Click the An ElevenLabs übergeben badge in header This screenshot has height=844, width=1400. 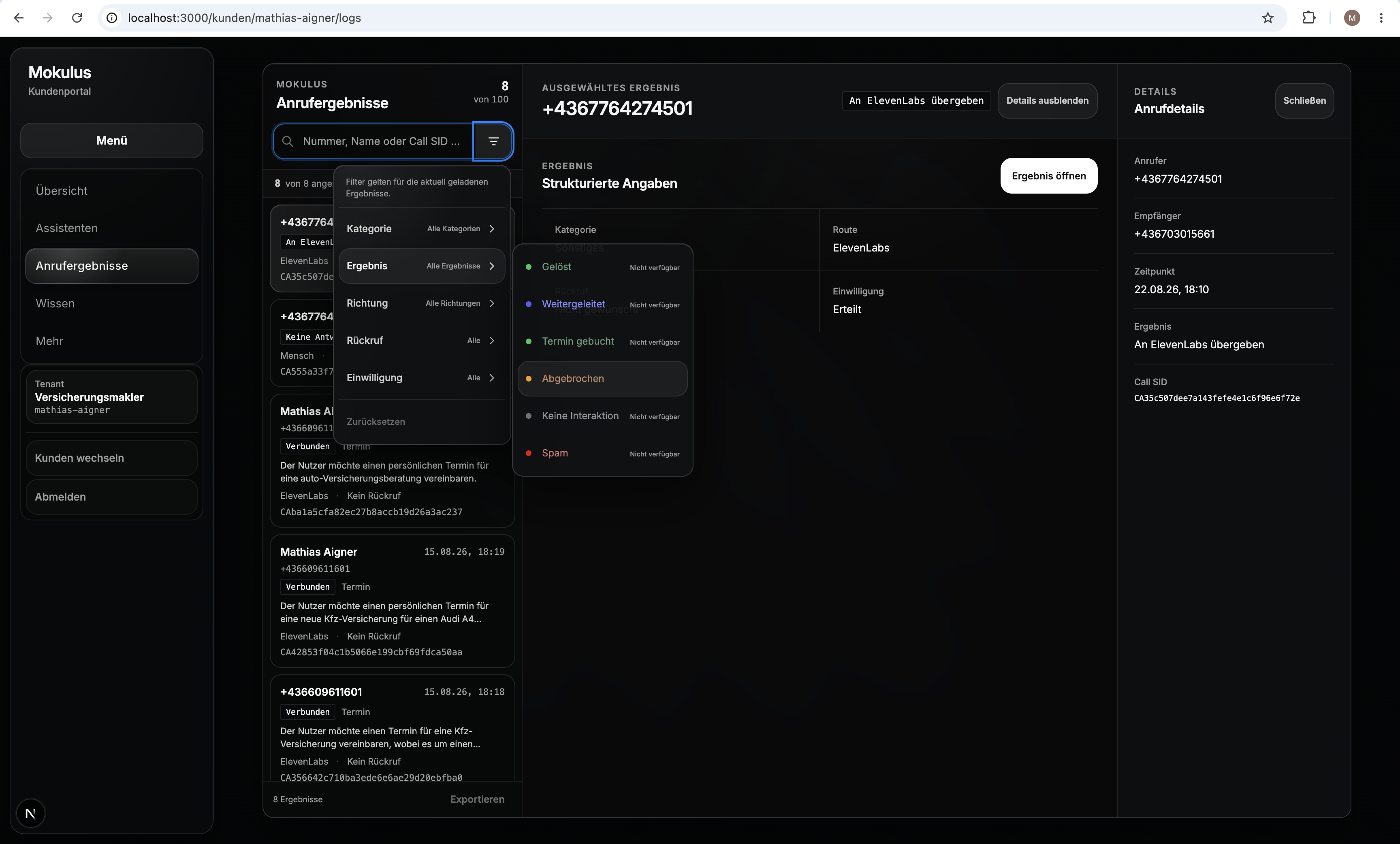[x=916, y=100]
